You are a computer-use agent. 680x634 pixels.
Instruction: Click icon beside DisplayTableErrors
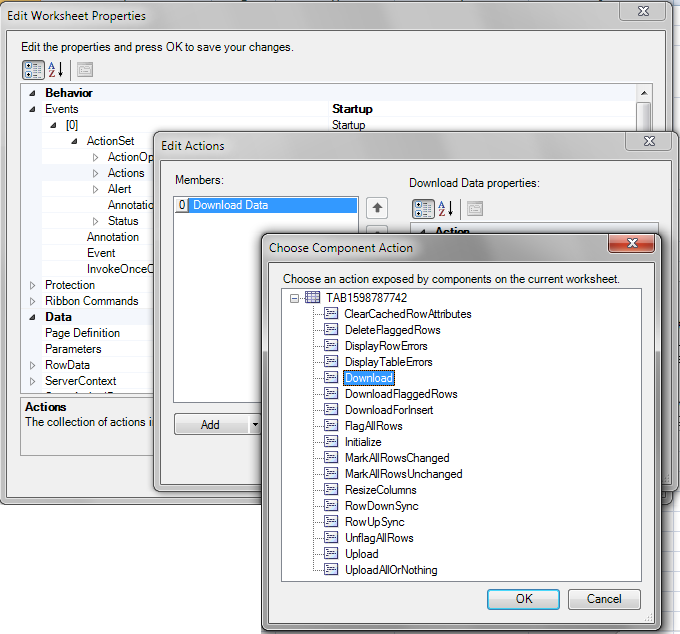coord(331,362)
